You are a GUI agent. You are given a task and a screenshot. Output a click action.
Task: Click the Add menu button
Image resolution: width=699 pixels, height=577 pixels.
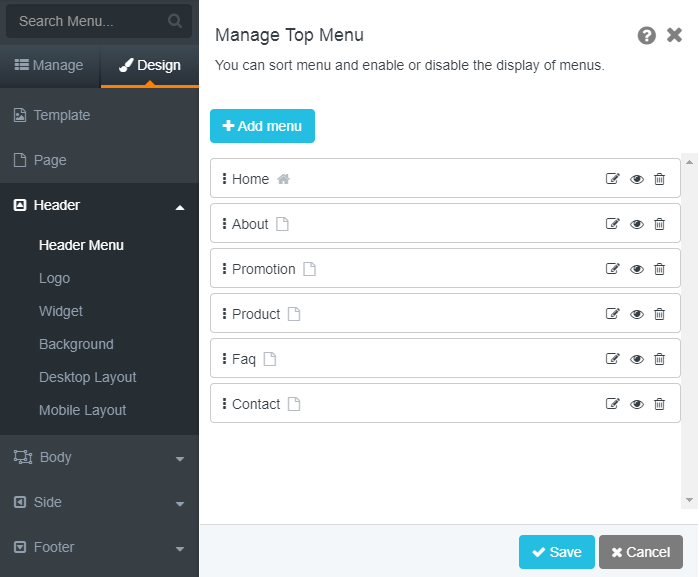click(262, 126)
